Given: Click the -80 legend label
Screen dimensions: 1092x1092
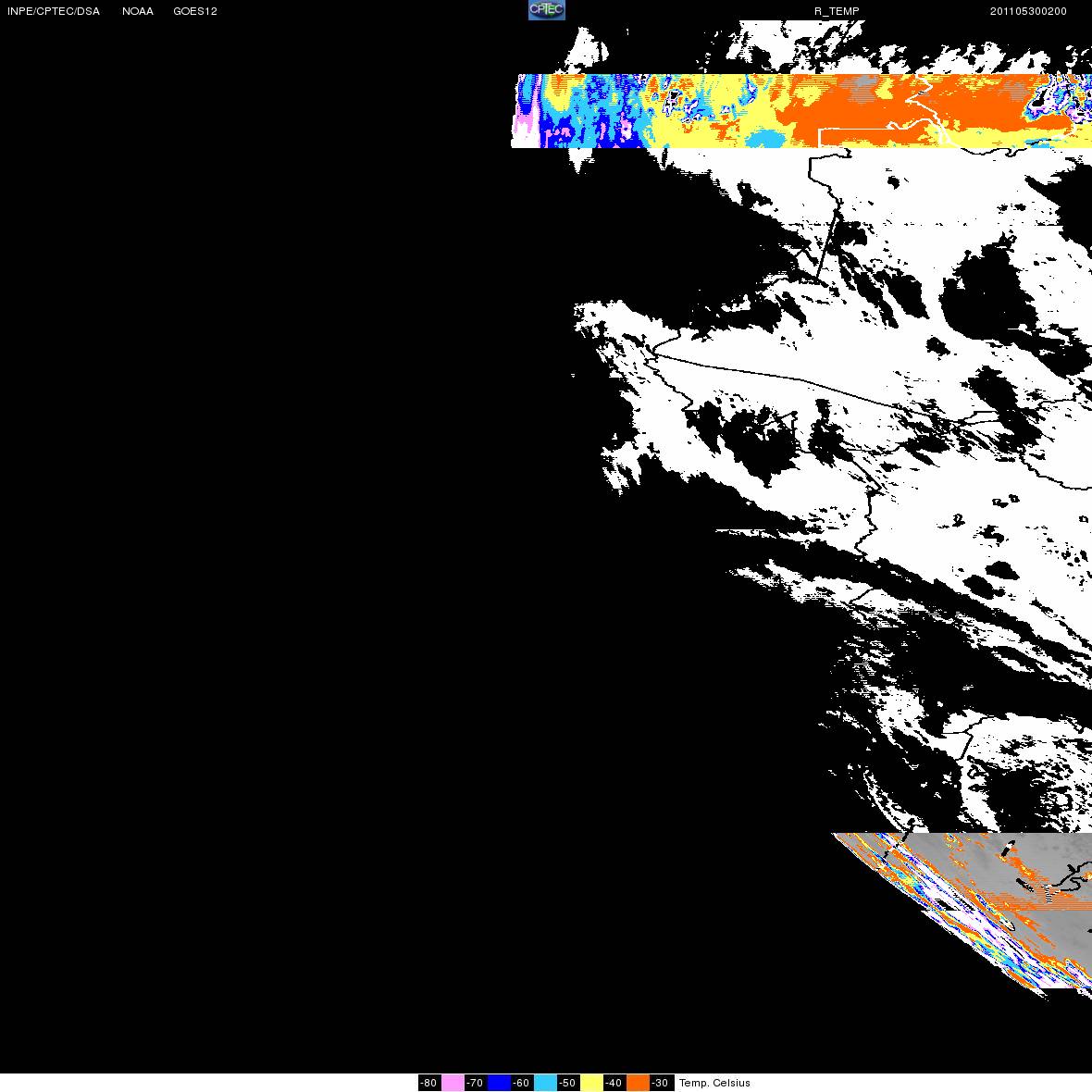Looking at the screenshot, I should click(x=429, y=1082).
